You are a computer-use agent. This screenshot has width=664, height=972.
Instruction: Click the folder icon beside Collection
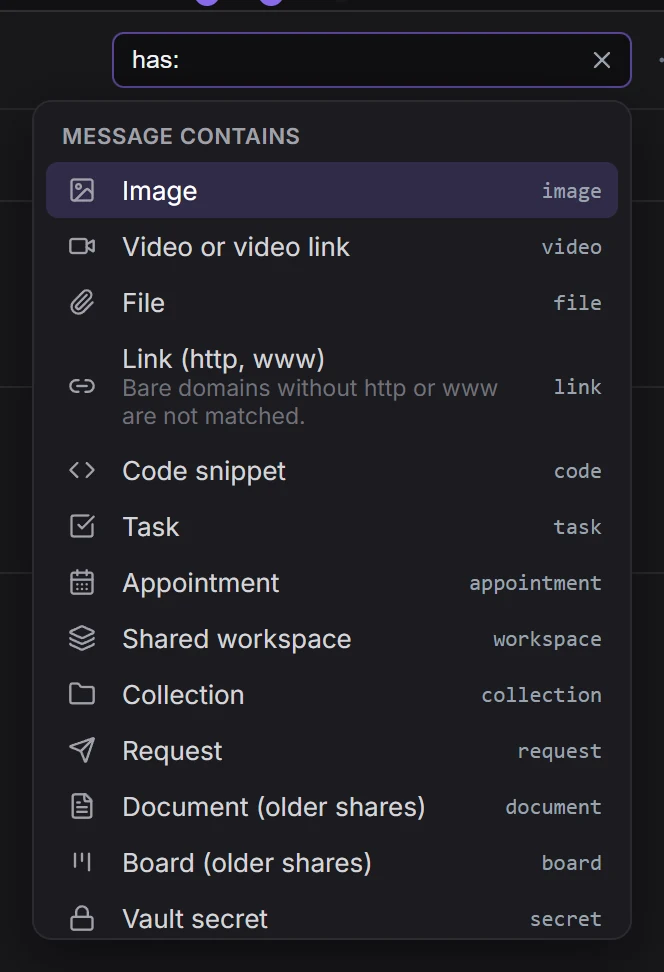point(82,694)
